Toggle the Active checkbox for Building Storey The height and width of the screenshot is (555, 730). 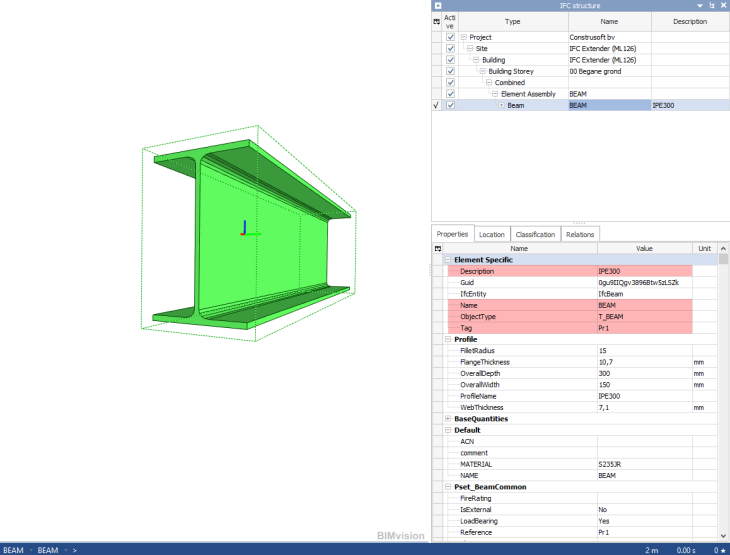[x=450, y=71]
